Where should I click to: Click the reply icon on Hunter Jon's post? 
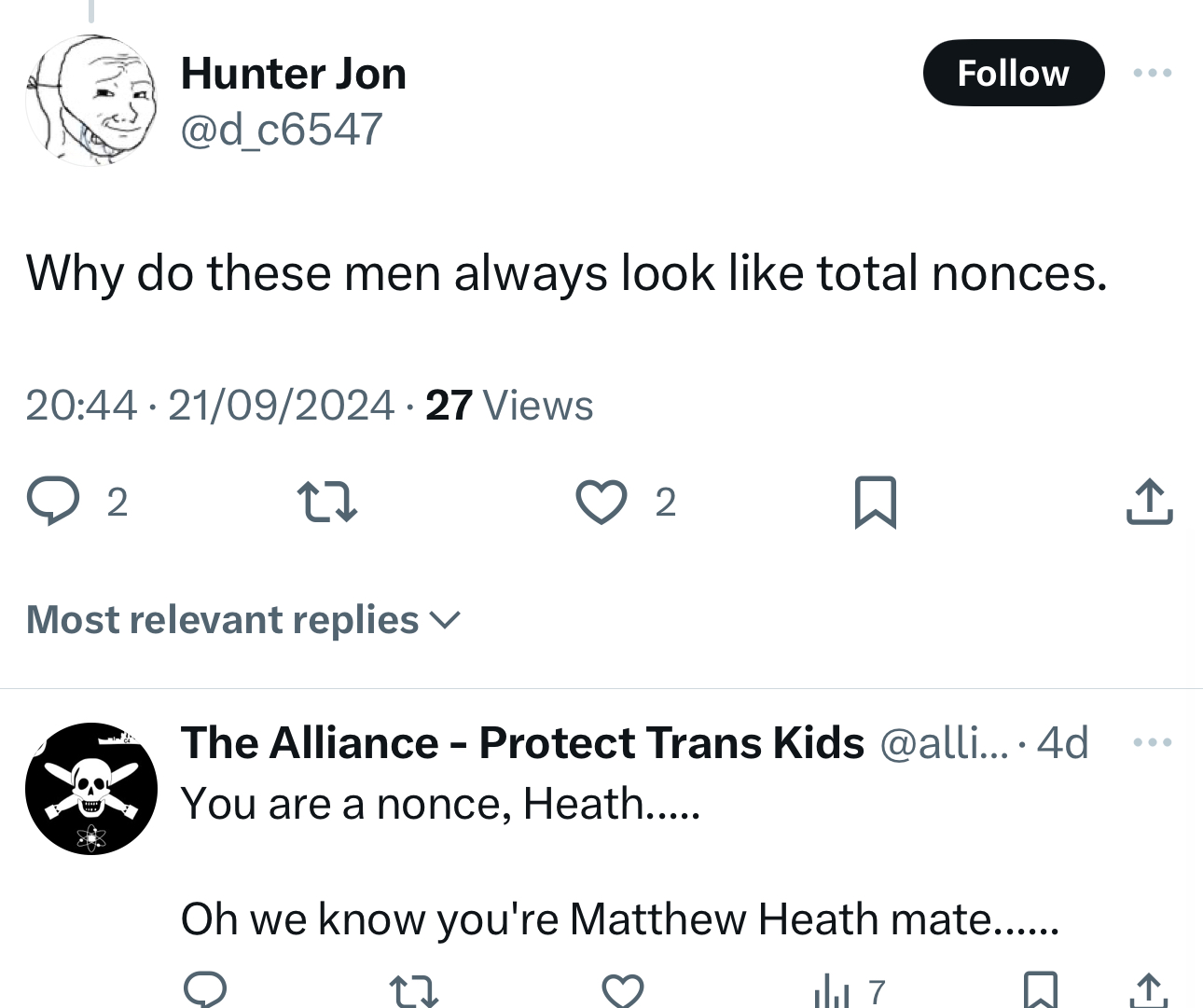52,501
